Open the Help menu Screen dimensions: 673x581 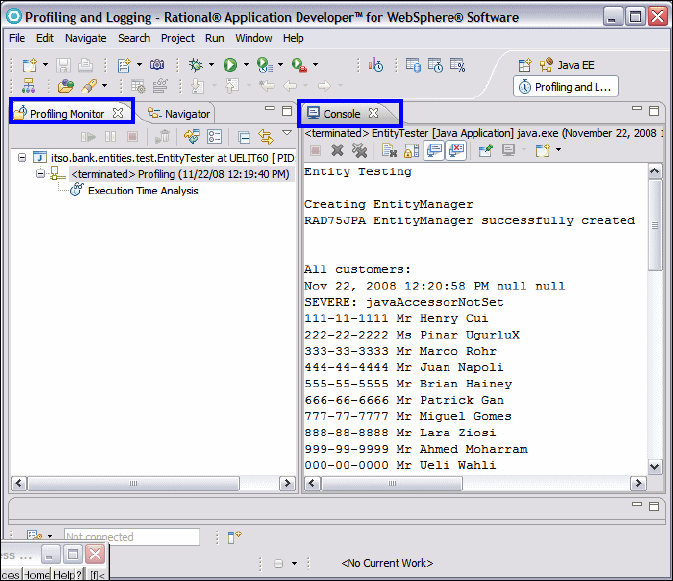tap(293, 38)
